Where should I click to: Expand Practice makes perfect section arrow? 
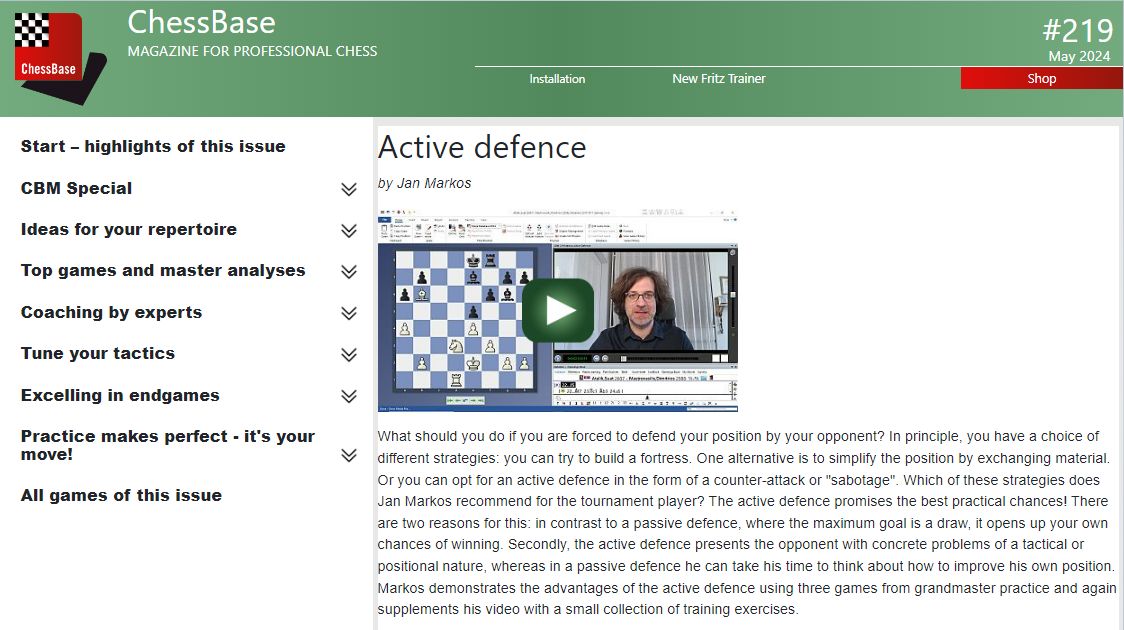click(348, 455)
